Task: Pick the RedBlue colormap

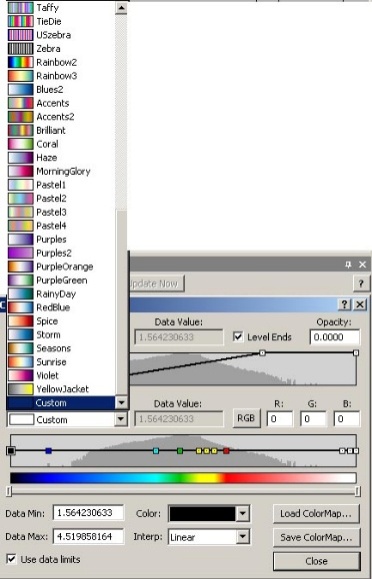Action: tap(61, 308)
